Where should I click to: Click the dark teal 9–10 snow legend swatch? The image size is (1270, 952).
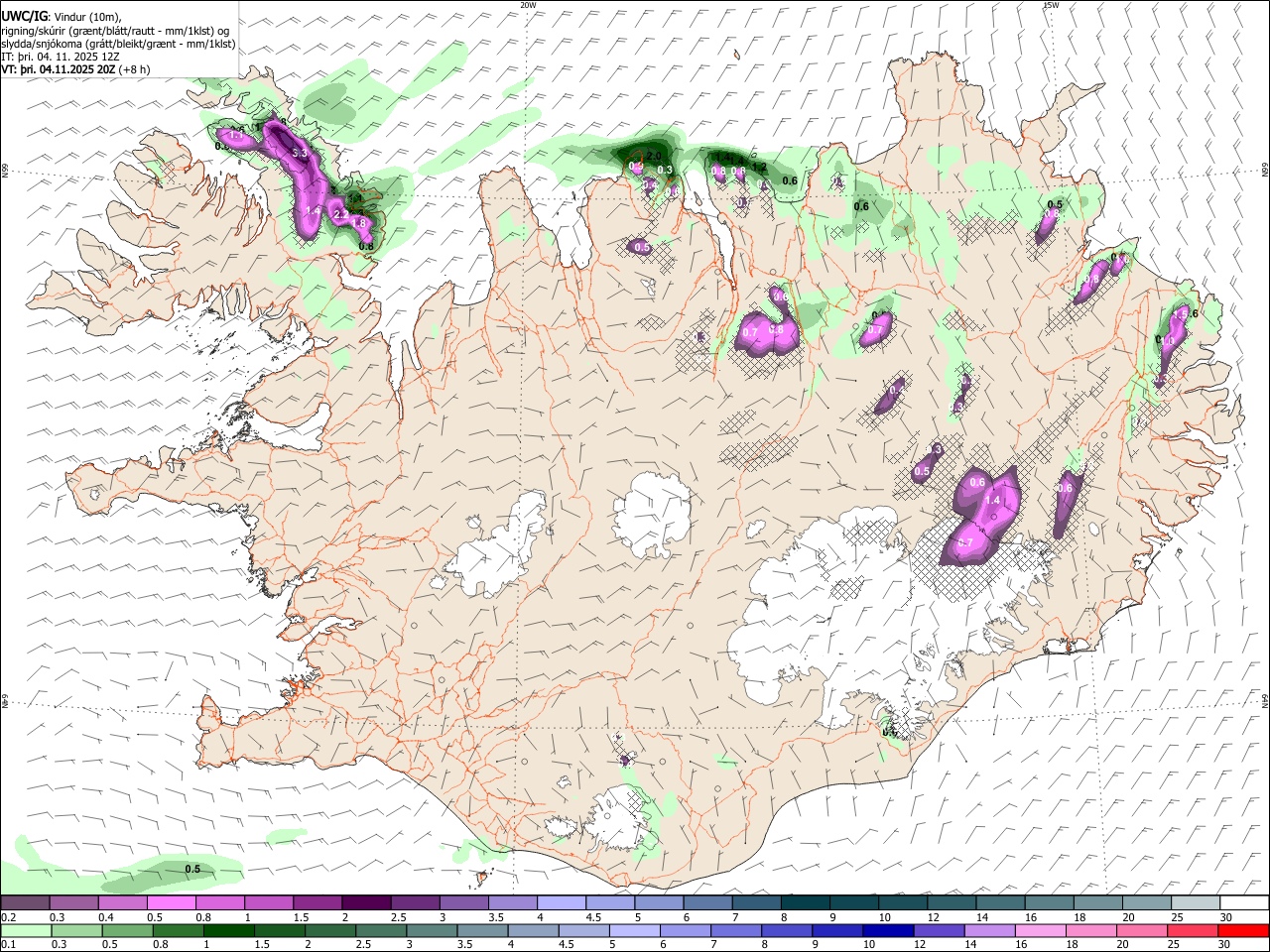[853, 903]
